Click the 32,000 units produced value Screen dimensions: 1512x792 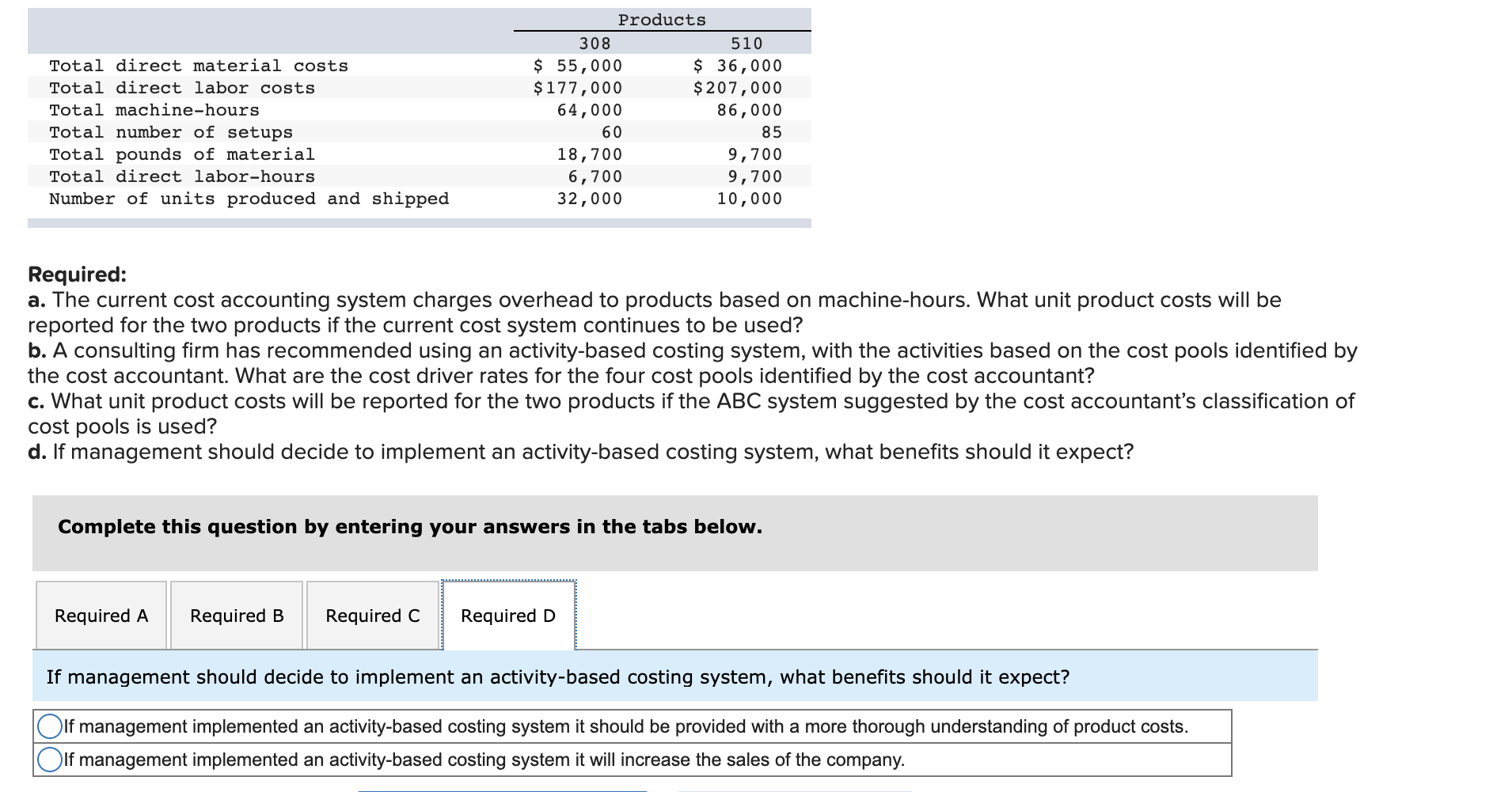pos(589,199)
